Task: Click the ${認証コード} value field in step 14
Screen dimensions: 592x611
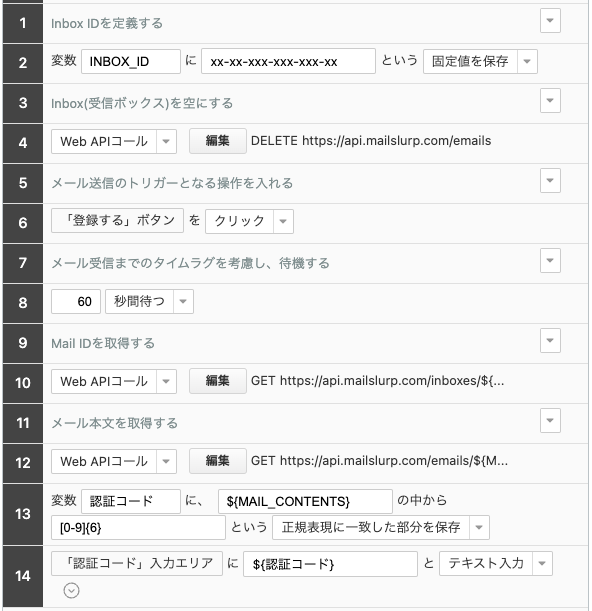Action: pos(330,564)
